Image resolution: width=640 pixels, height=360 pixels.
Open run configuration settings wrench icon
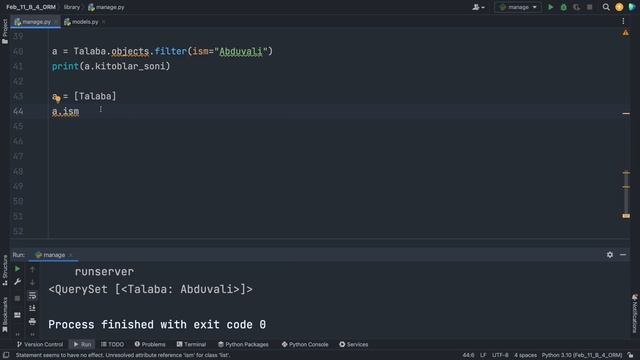click(x=18, y=282)
